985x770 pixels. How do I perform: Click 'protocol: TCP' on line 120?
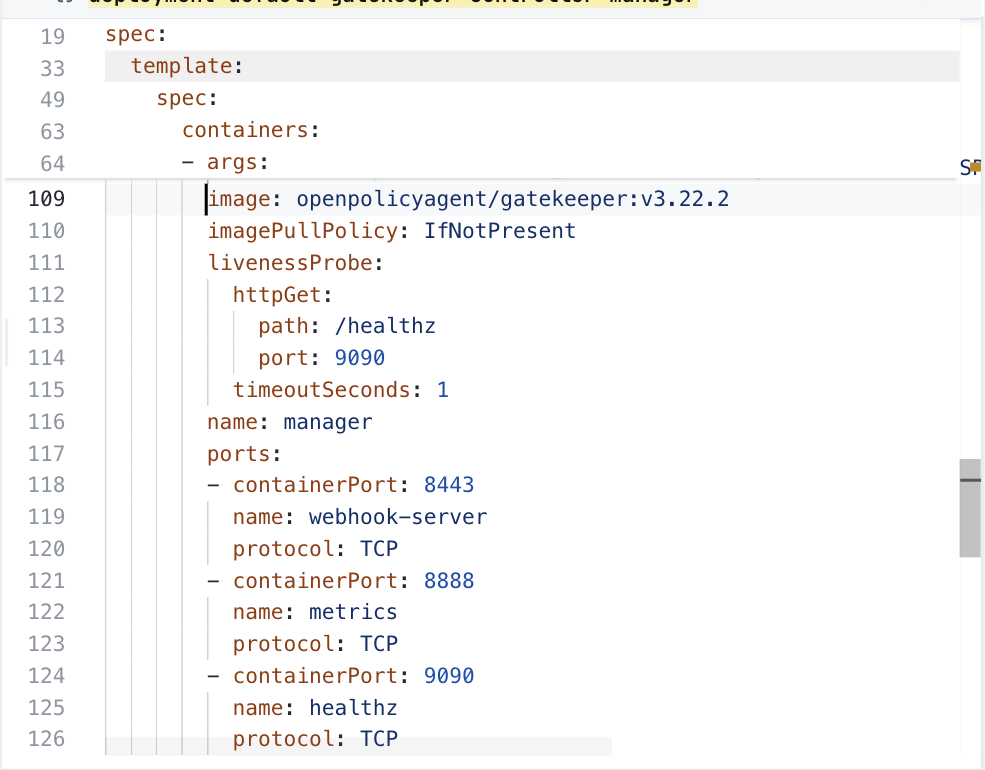[315, 549]
